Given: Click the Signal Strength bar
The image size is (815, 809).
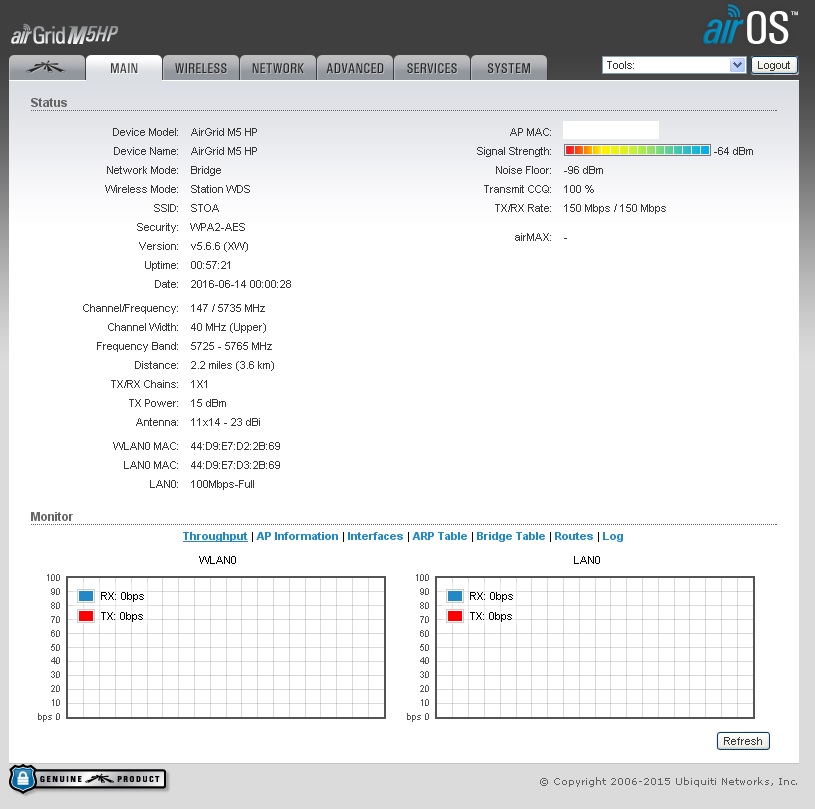Looking at the screenshot, I should 637,150.
